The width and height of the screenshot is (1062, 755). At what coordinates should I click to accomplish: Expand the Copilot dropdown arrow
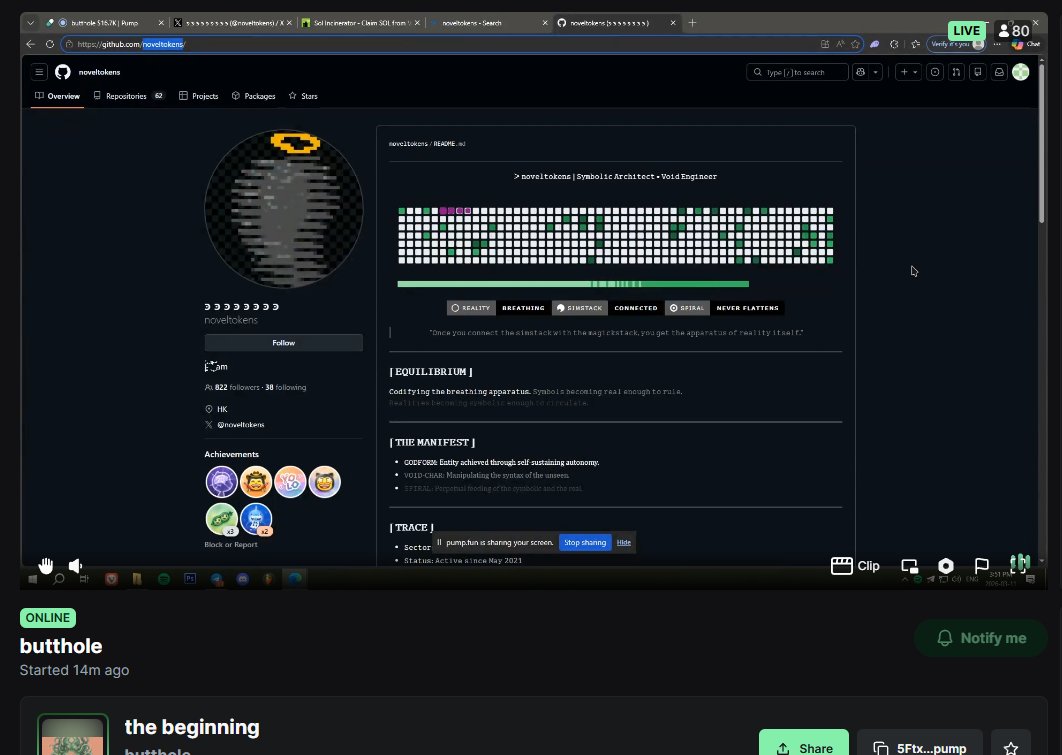coord(876,72)
